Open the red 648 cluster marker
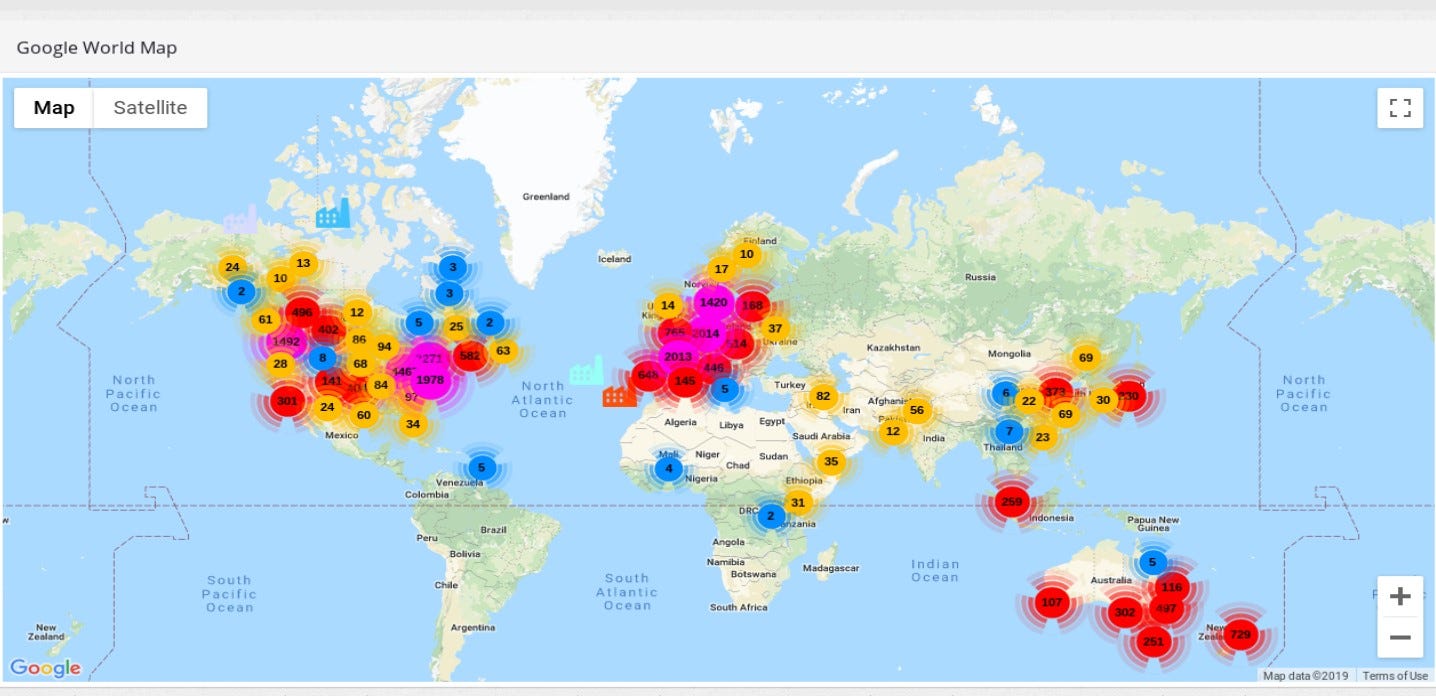This screenshot has width=1436, height=696. click(648, 376)
